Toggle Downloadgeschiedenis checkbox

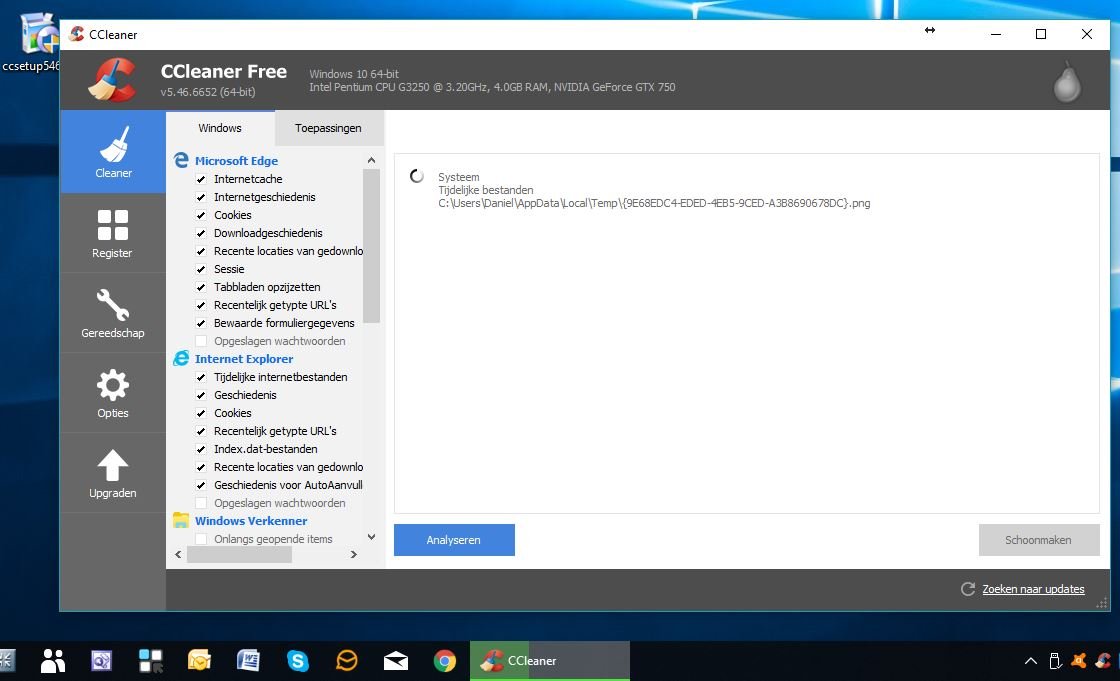tap(201, 233)
